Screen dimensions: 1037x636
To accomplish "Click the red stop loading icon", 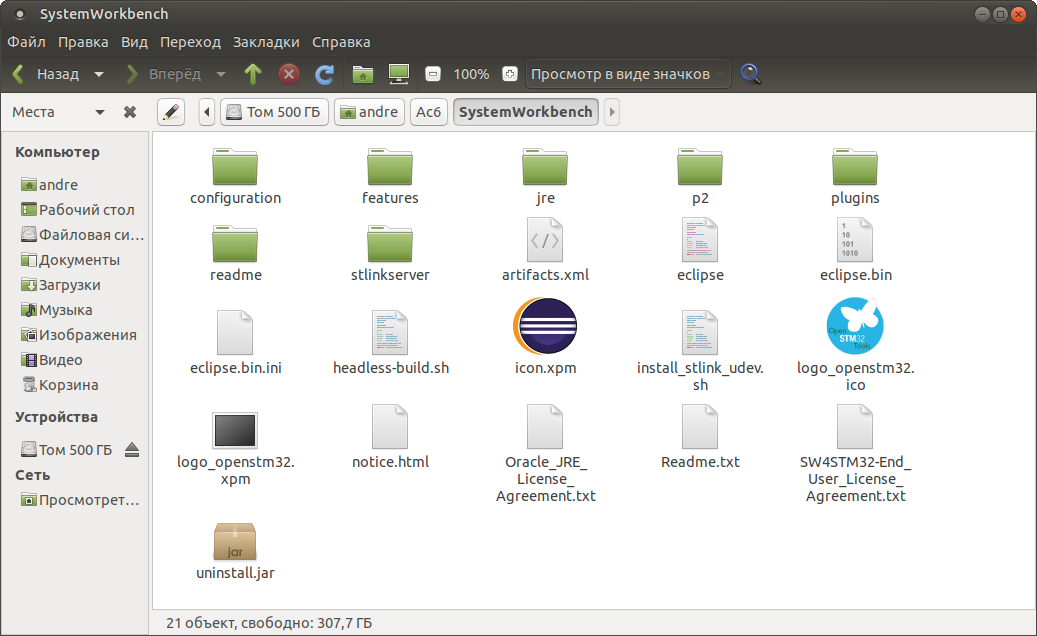I will pyautogui.click(x=289, y=74).
